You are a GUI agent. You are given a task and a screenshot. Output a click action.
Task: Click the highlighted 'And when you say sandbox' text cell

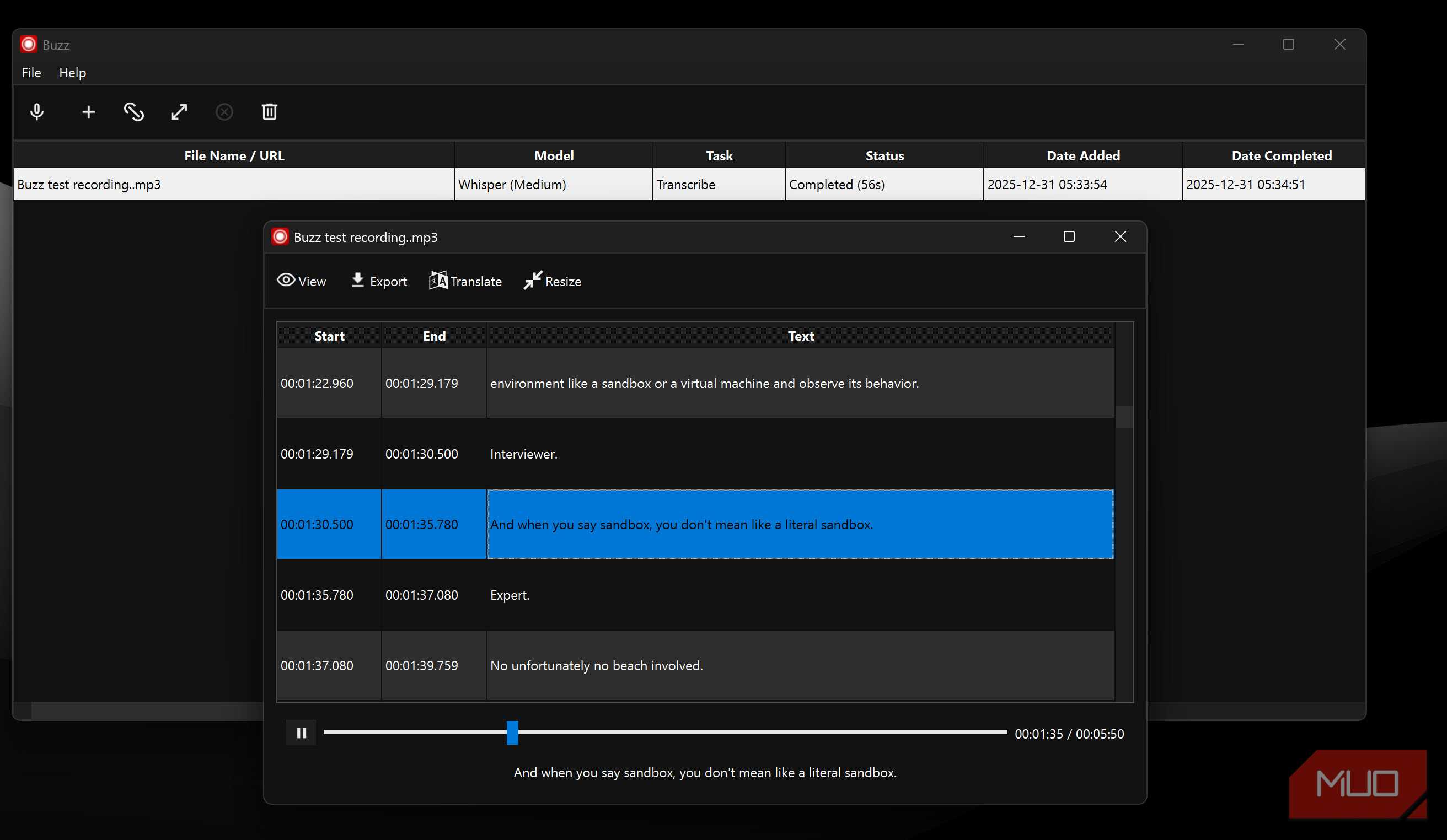point(801,524)
